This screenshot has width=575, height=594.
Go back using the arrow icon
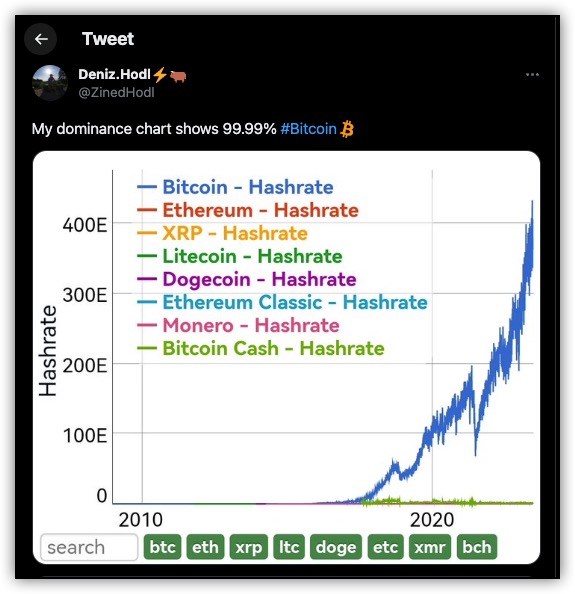coord(41,39)
